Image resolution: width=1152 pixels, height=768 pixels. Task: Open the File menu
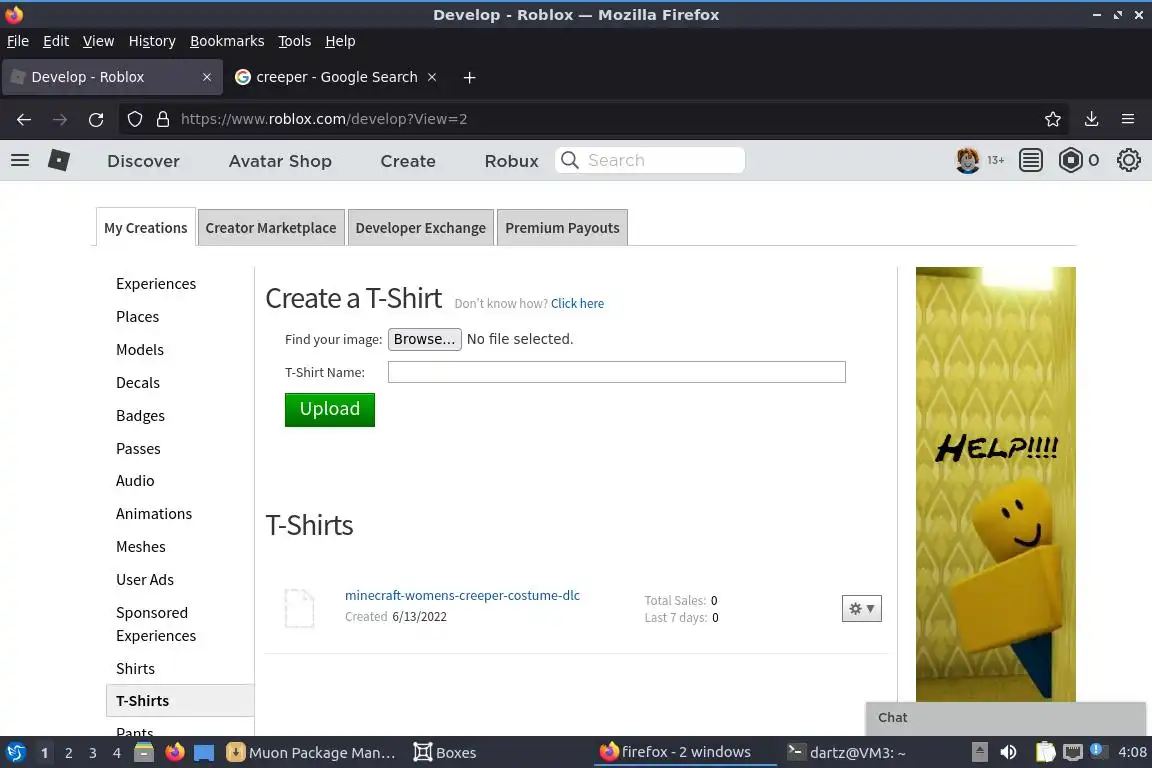click(18, 41)
